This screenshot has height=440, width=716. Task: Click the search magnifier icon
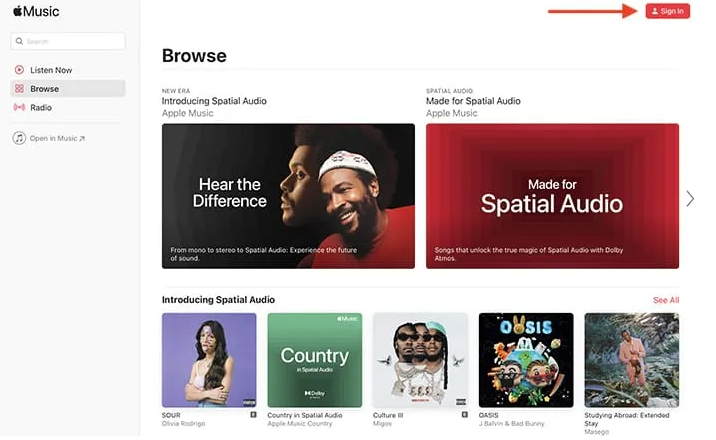pos(19,41)
